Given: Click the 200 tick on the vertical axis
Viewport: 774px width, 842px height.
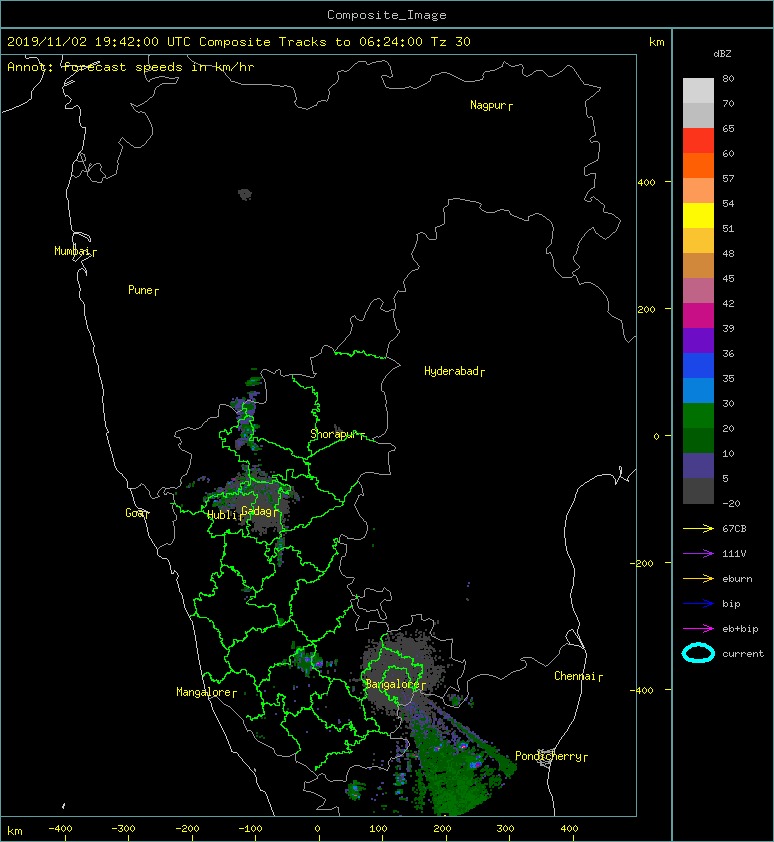Looking at the screenshot, I should 646,310.
